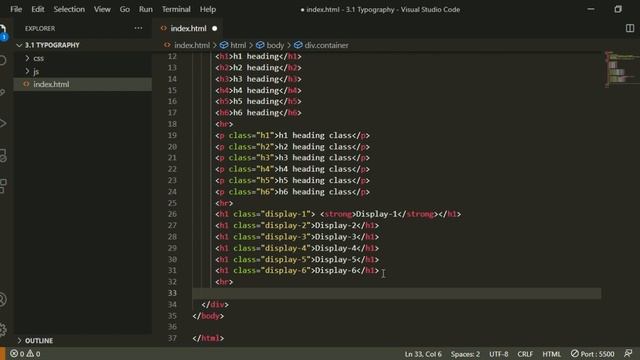
Task: Open the Selection menu
Action: [x=69, y=9]
